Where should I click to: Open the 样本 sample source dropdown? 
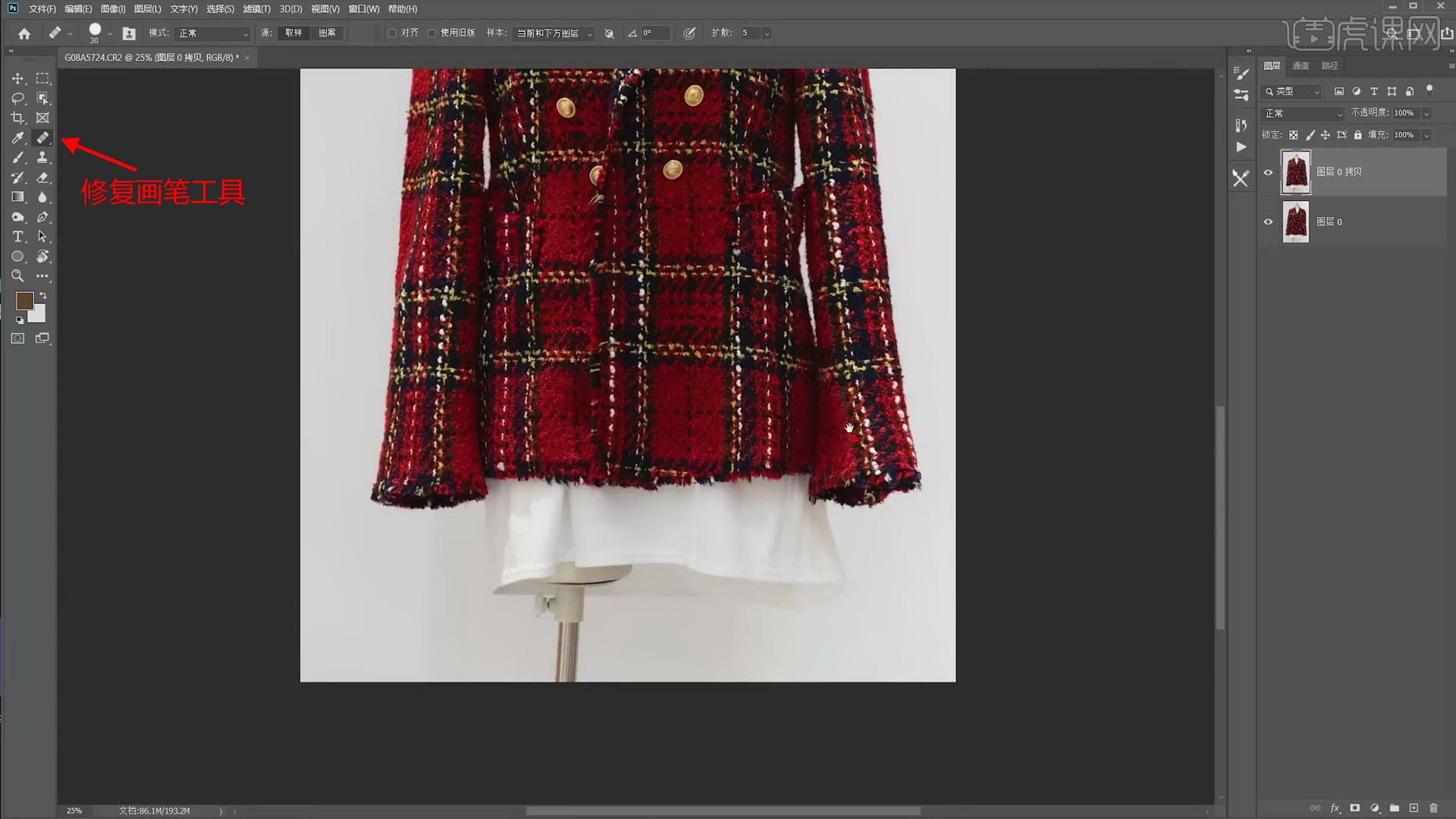tap(554, 33)
